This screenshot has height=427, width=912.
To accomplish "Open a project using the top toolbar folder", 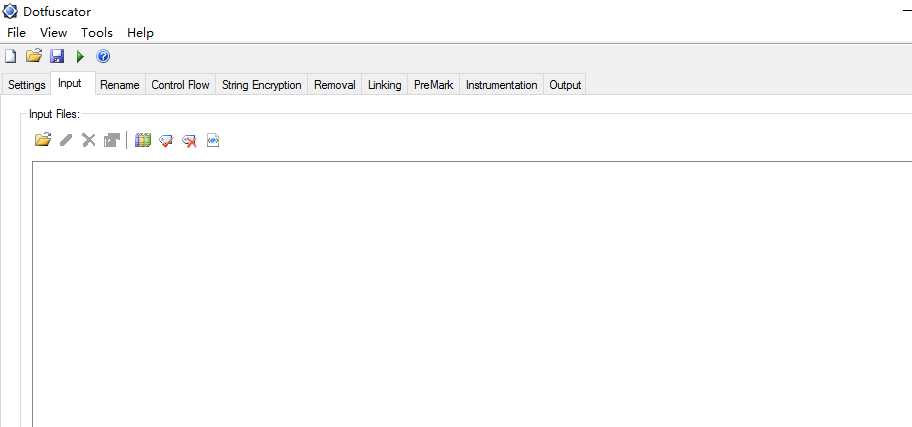I will coord(34,56).
